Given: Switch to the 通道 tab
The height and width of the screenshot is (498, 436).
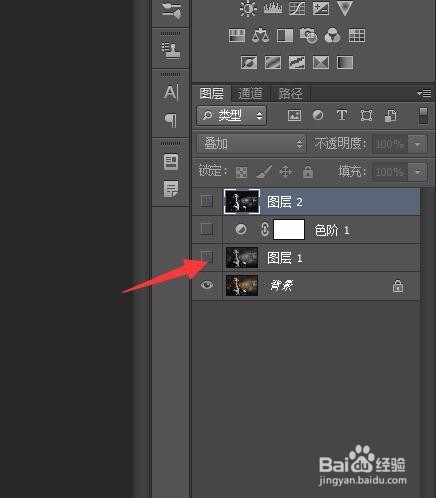Looking at the screenshot, I should pos(250,94).
